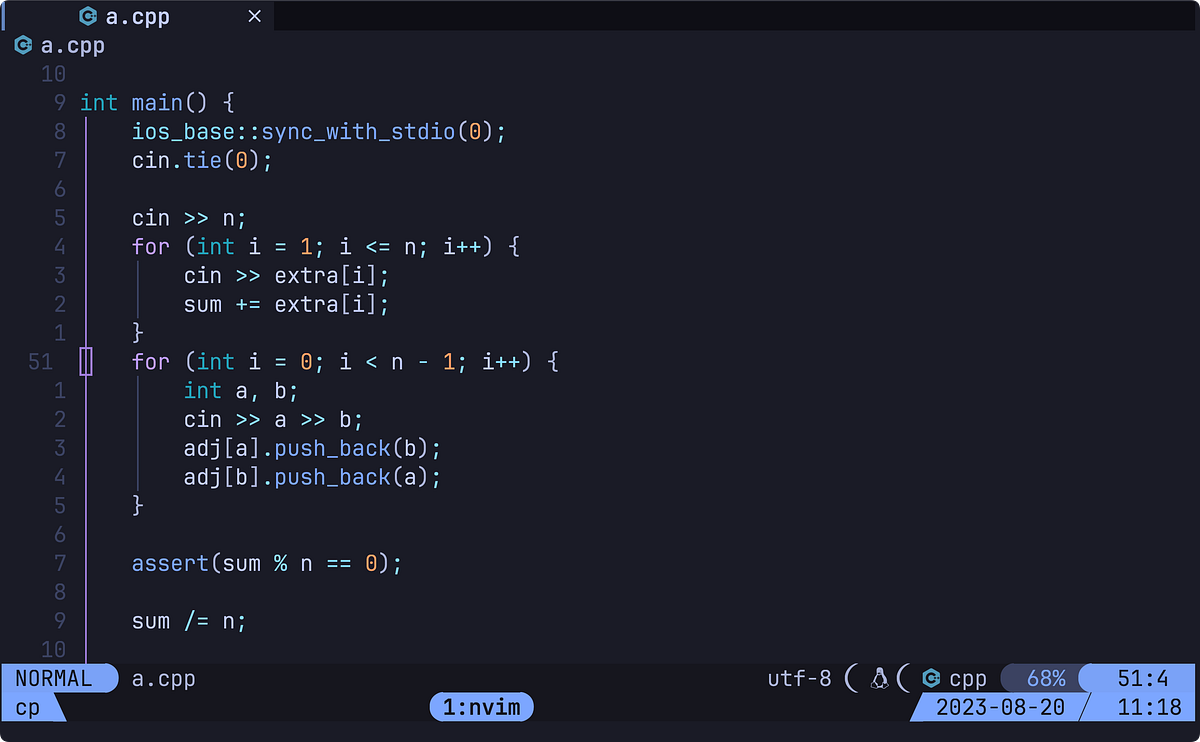Select a.cpp filename in the winbar
Screen dimensions: 1200x742
pos(71,45)
